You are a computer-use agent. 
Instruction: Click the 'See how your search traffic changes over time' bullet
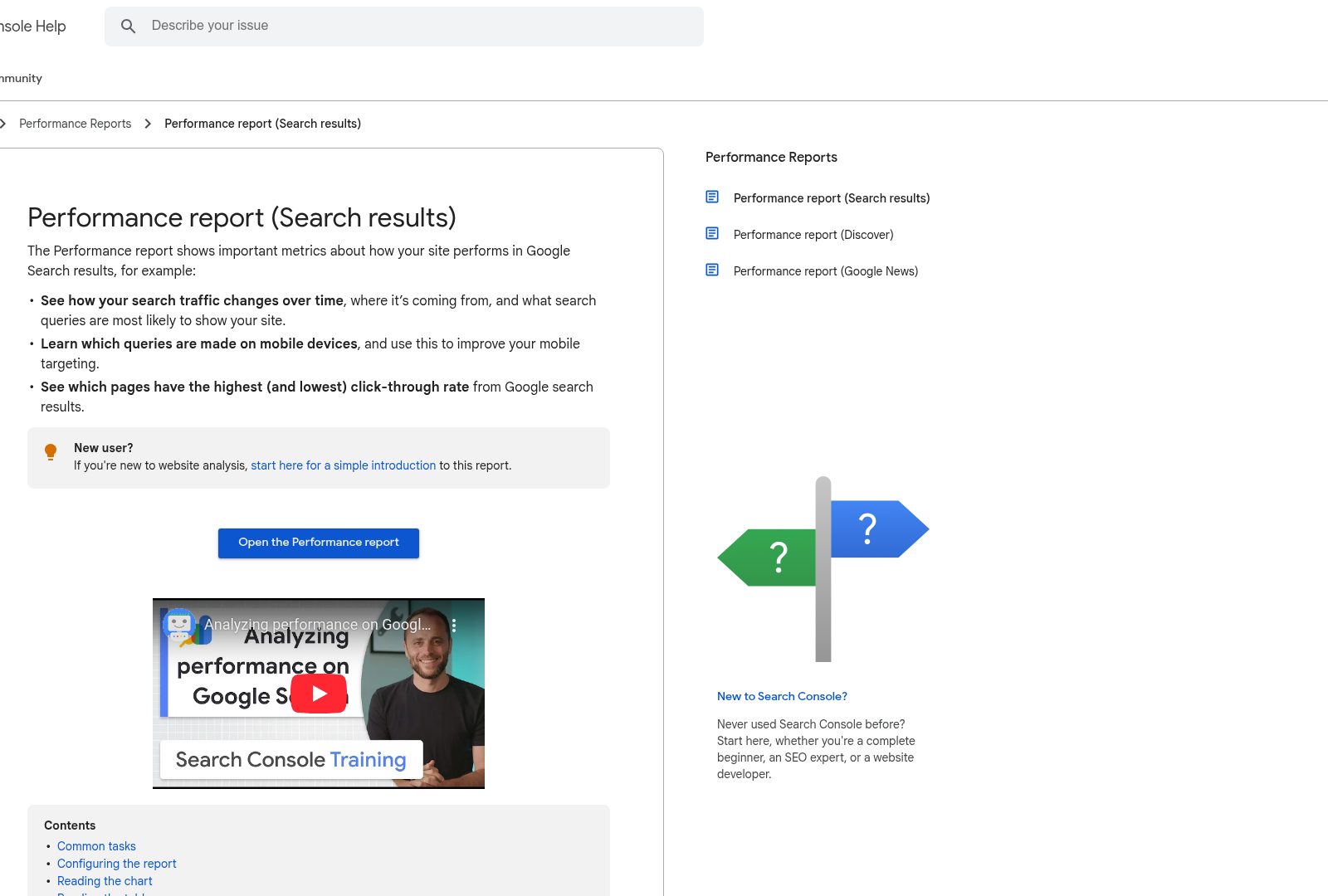point(318,310)
